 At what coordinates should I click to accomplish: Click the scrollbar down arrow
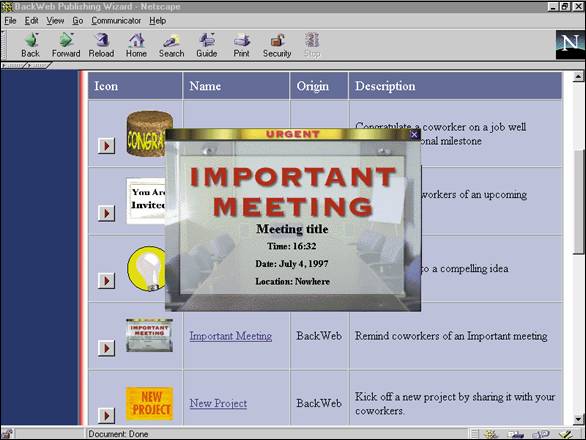click(578, 419)
